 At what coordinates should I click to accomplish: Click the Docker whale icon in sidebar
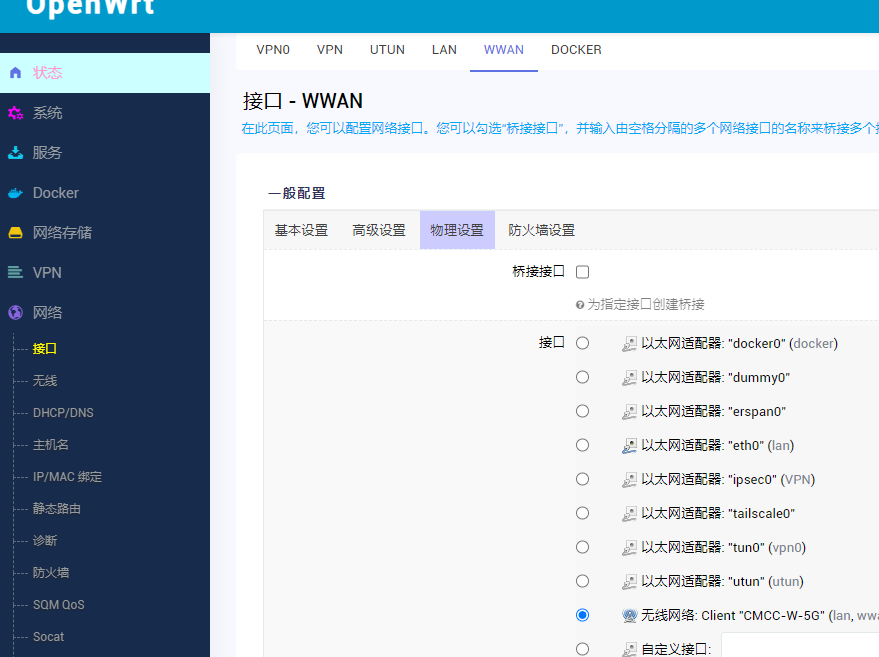click(16, 193)
